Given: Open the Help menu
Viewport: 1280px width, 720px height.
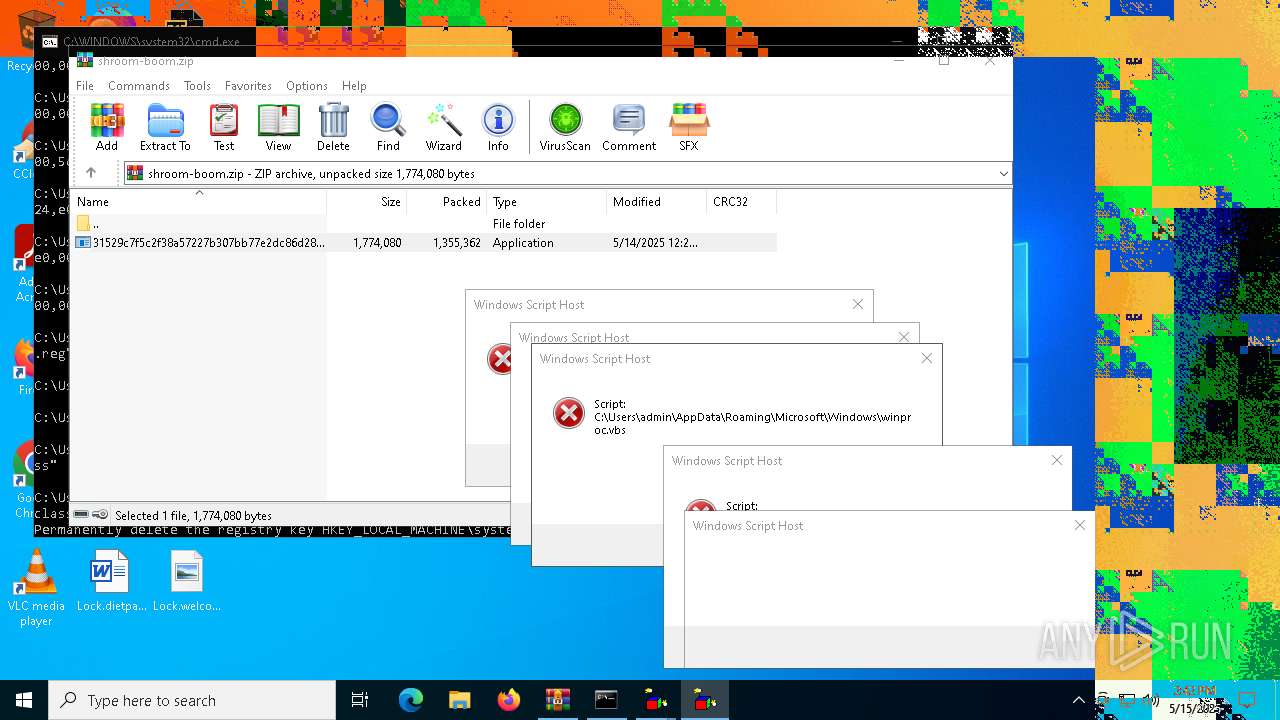Looking at the screenshot, I should 354,86.
